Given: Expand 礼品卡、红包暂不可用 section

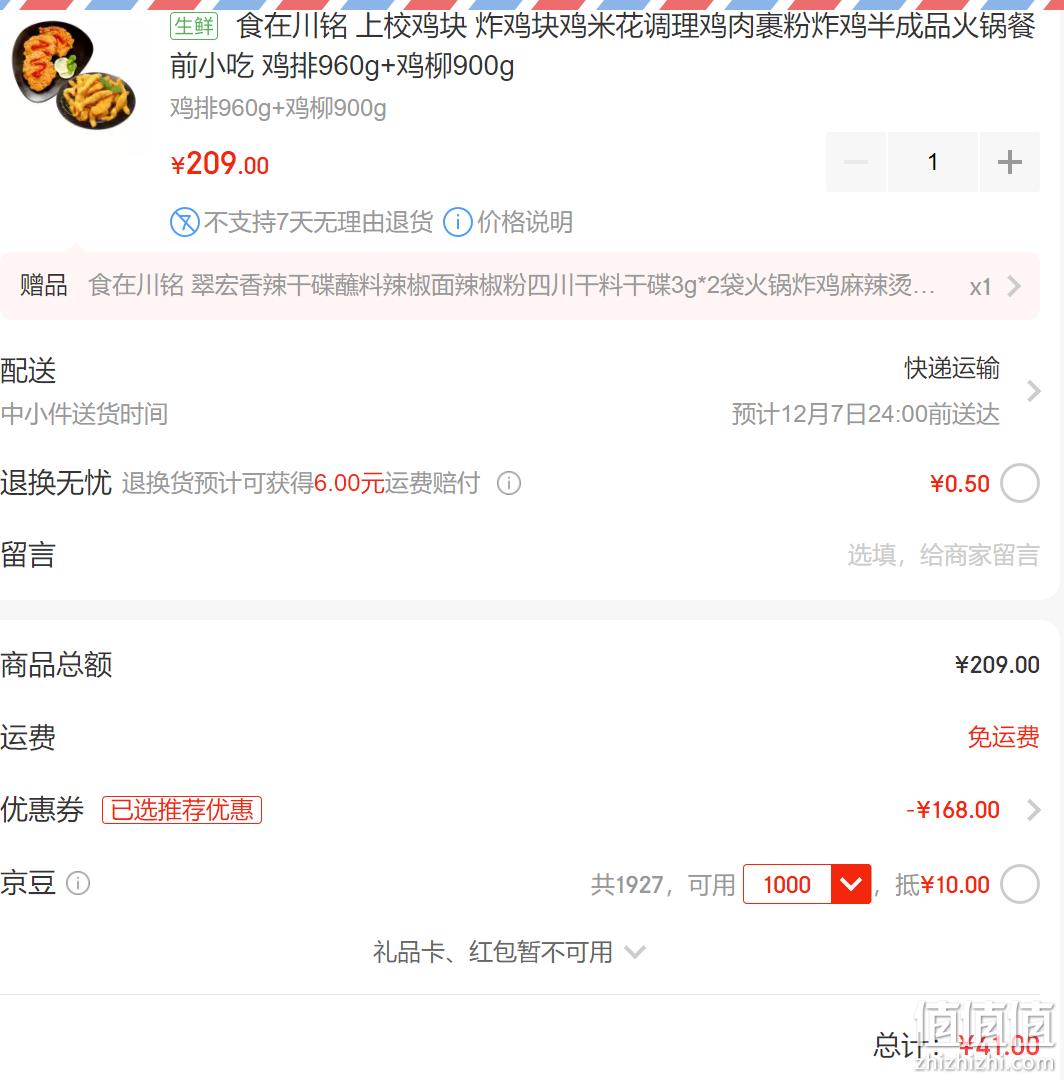Looking at the screenshot, I should coord(510,953).
